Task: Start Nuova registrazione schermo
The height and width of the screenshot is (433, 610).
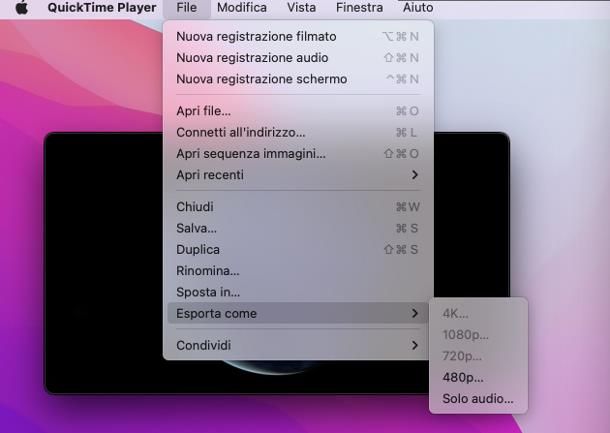Action: point(298,79)
